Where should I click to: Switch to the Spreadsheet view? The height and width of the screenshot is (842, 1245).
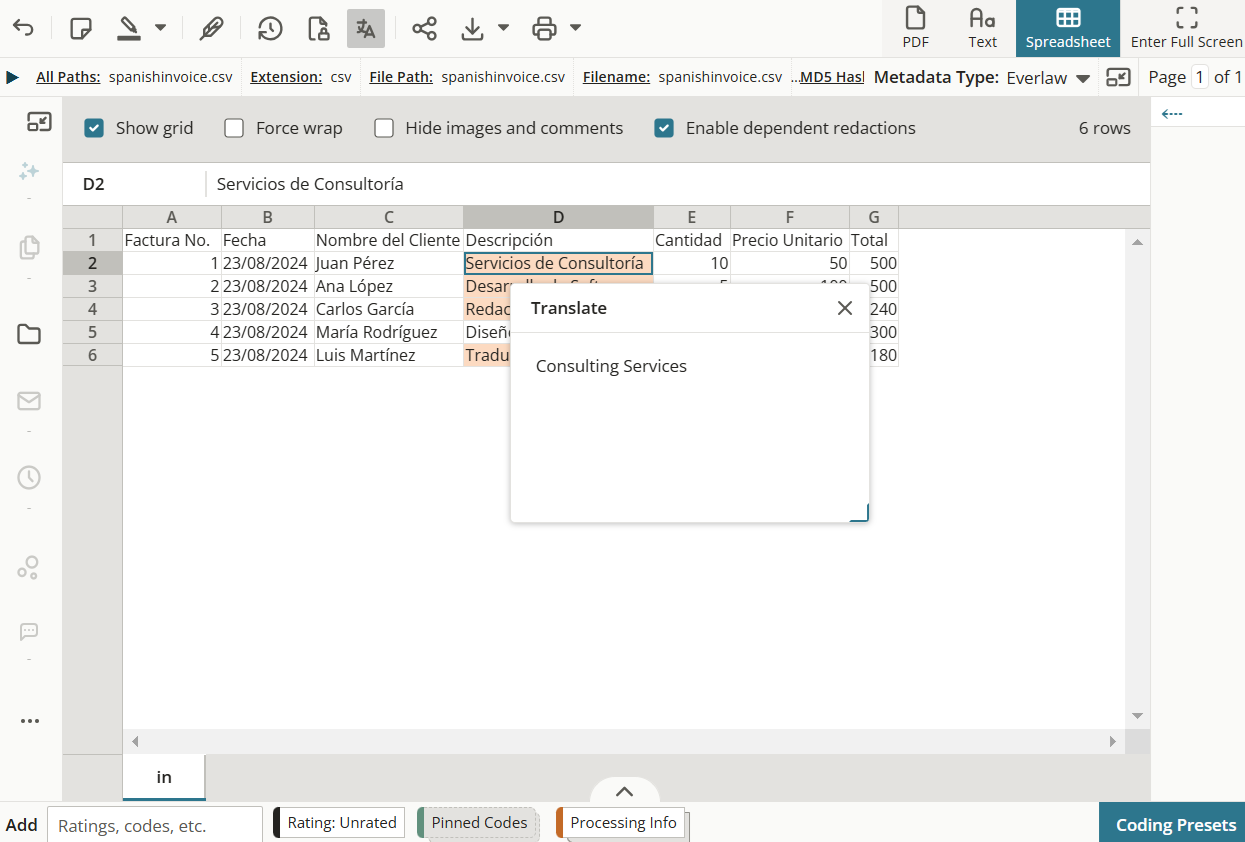point(1068,28)
